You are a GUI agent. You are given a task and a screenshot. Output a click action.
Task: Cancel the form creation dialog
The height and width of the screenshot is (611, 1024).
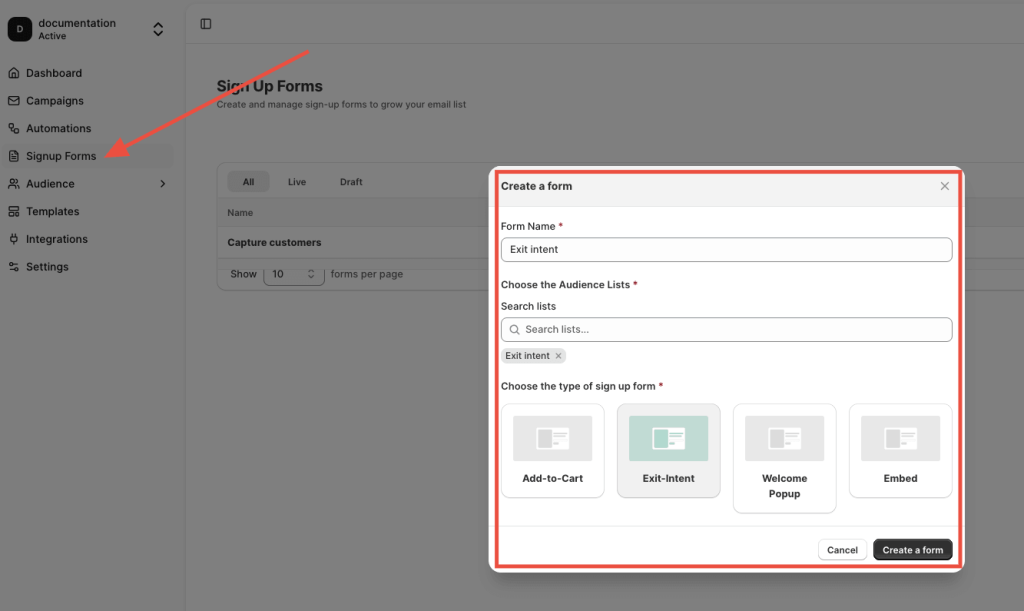(842, 549)
